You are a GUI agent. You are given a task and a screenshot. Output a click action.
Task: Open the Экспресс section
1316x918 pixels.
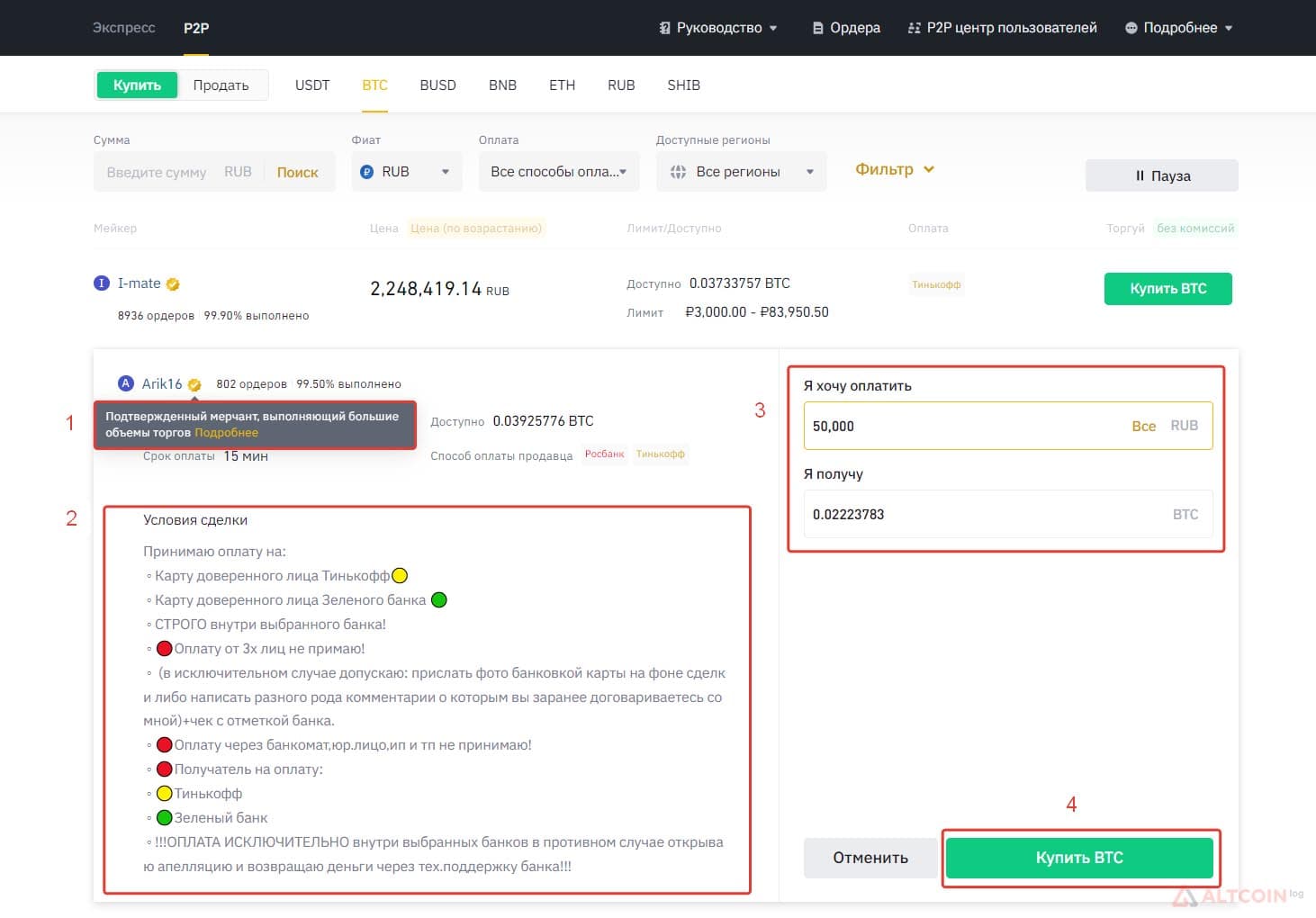123,28
